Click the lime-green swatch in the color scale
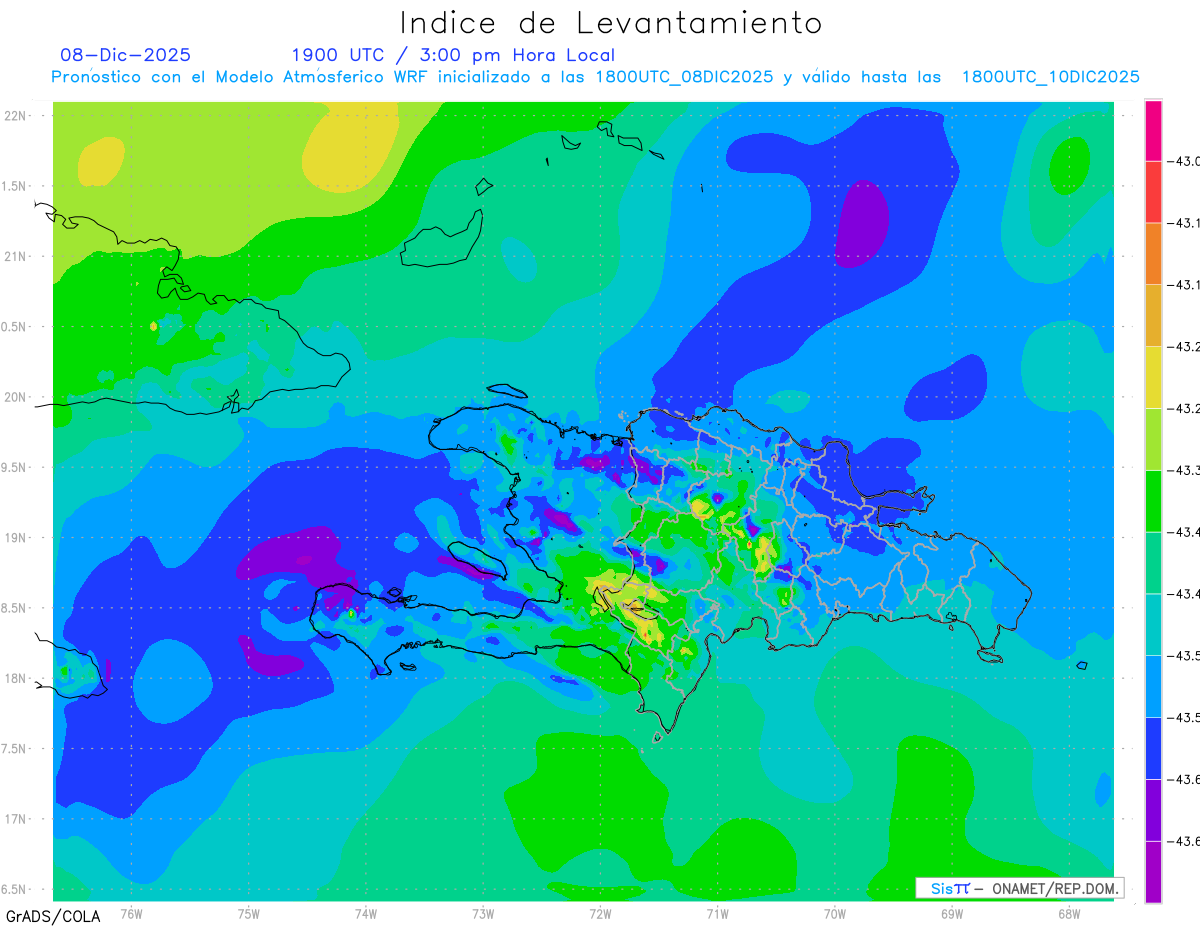The image size is (1200, 927). point(1153,440)
